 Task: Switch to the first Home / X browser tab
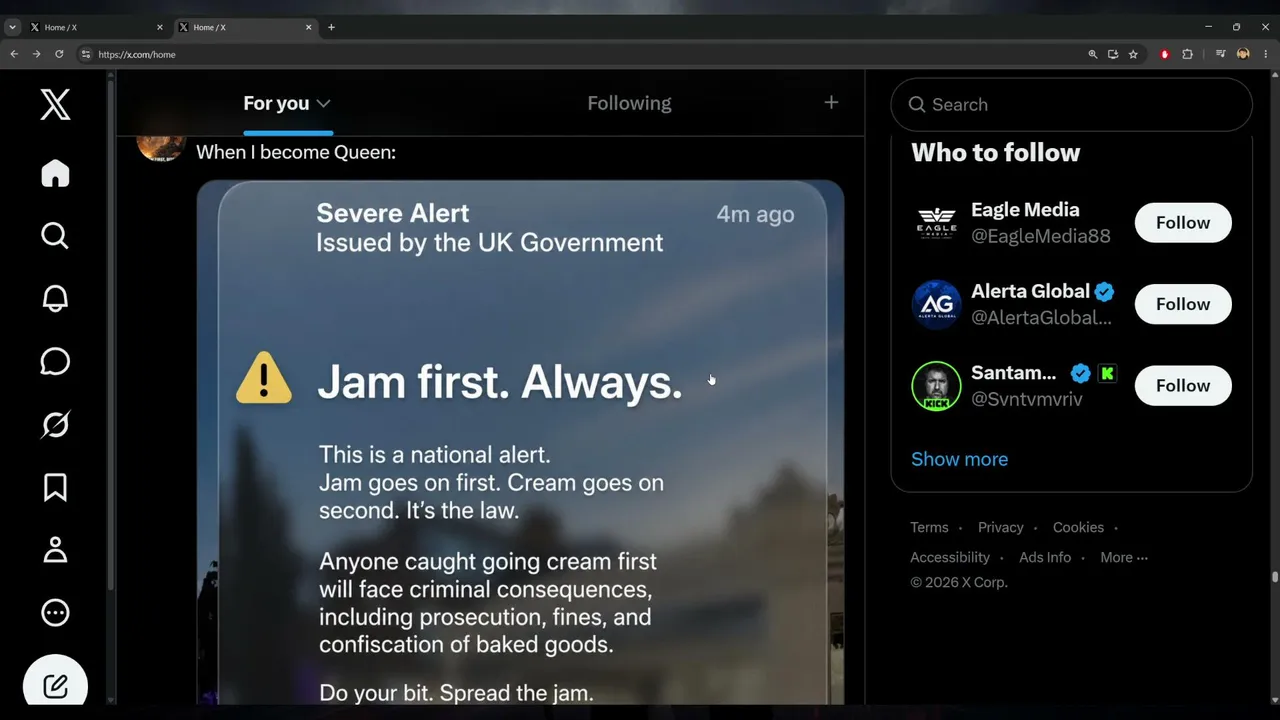[x=96, y=27]
